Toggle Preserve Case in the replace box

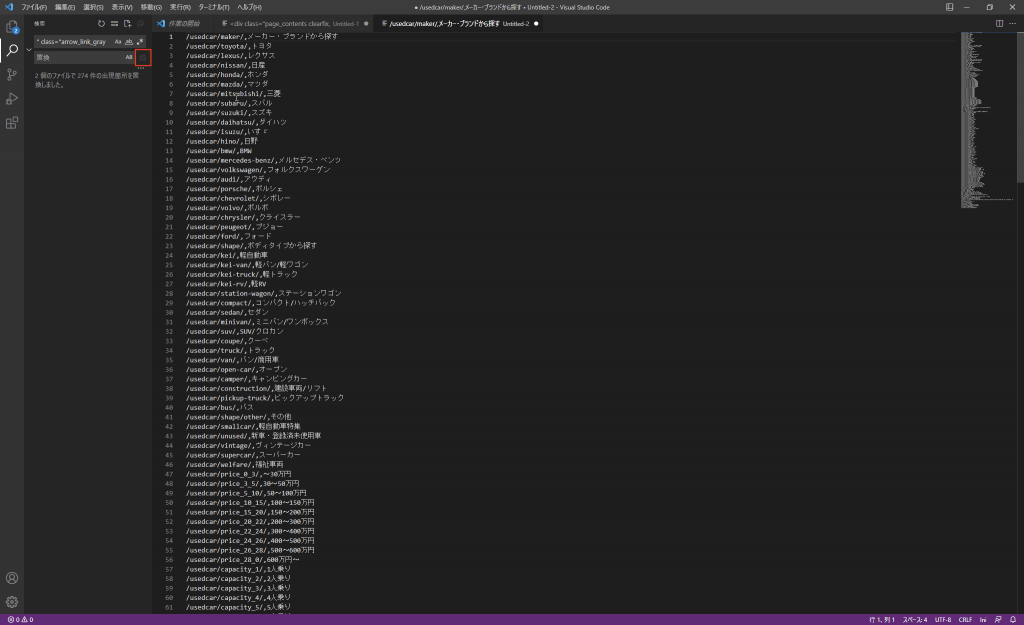tap(129, 57)
